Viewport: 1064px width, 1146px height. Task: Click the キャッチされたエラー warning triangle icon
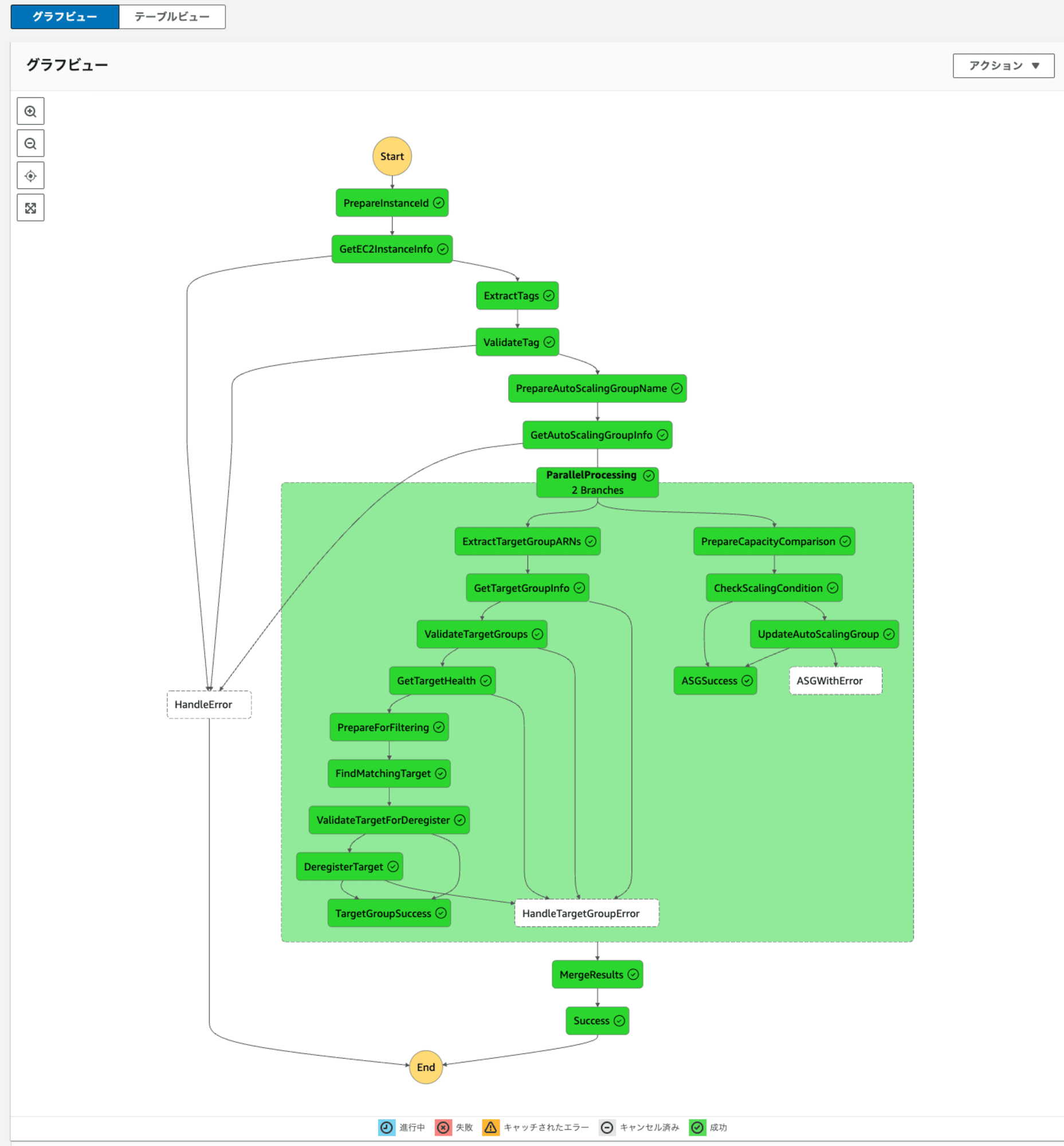tap(490, 1127)
